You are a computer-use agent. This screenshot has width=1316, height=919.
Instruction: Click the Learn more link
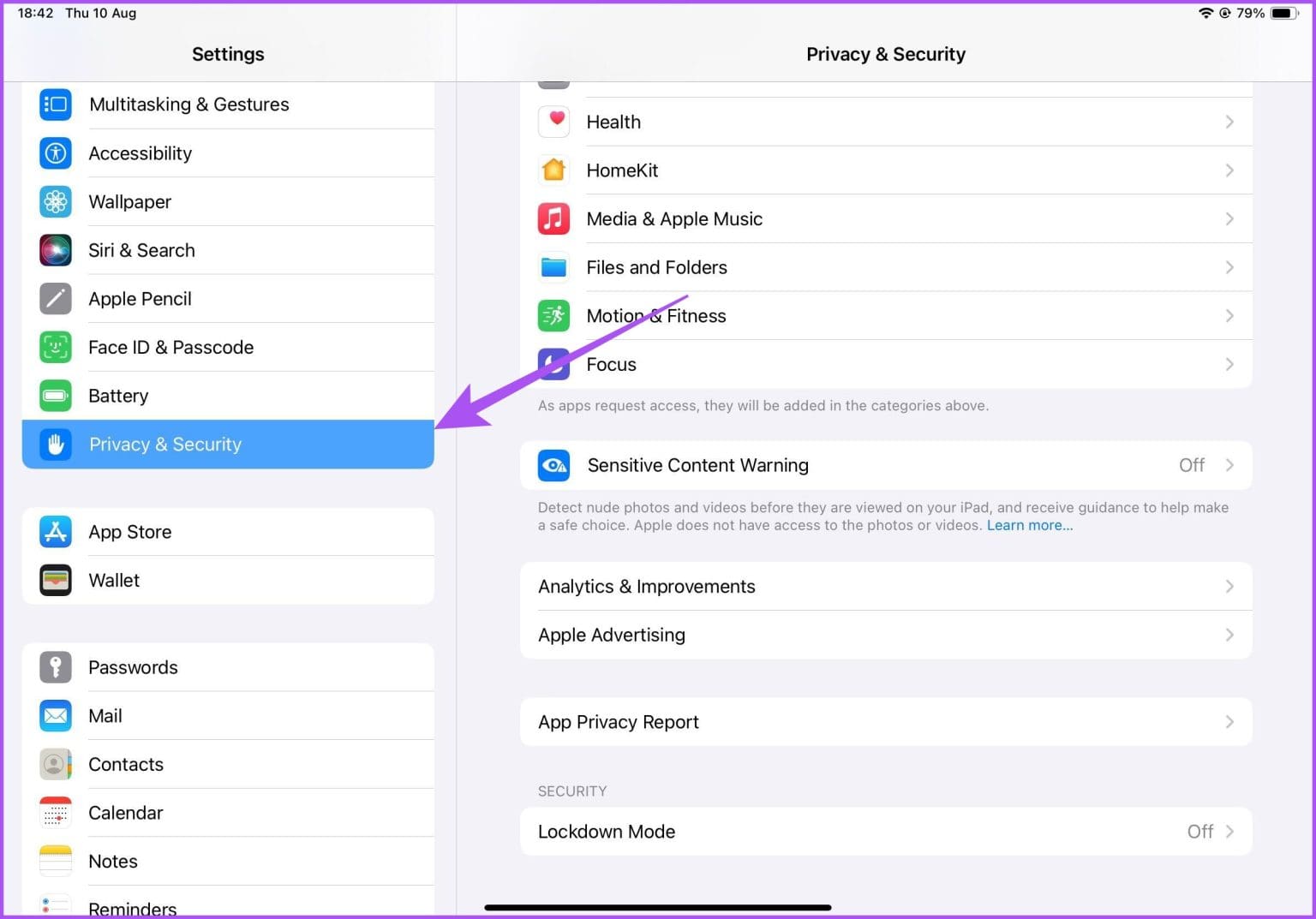click(1030, 525)
